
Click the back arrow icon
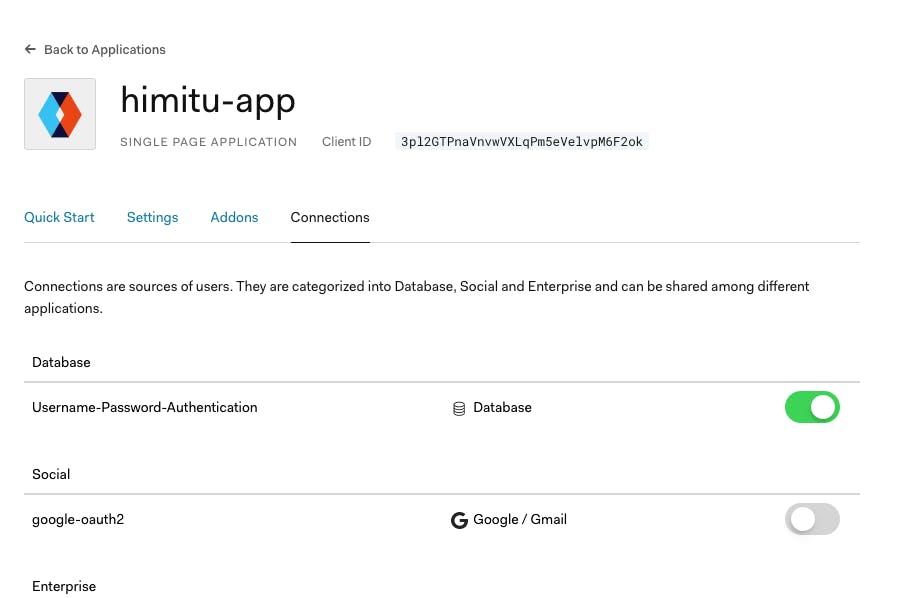coord(30,49)
